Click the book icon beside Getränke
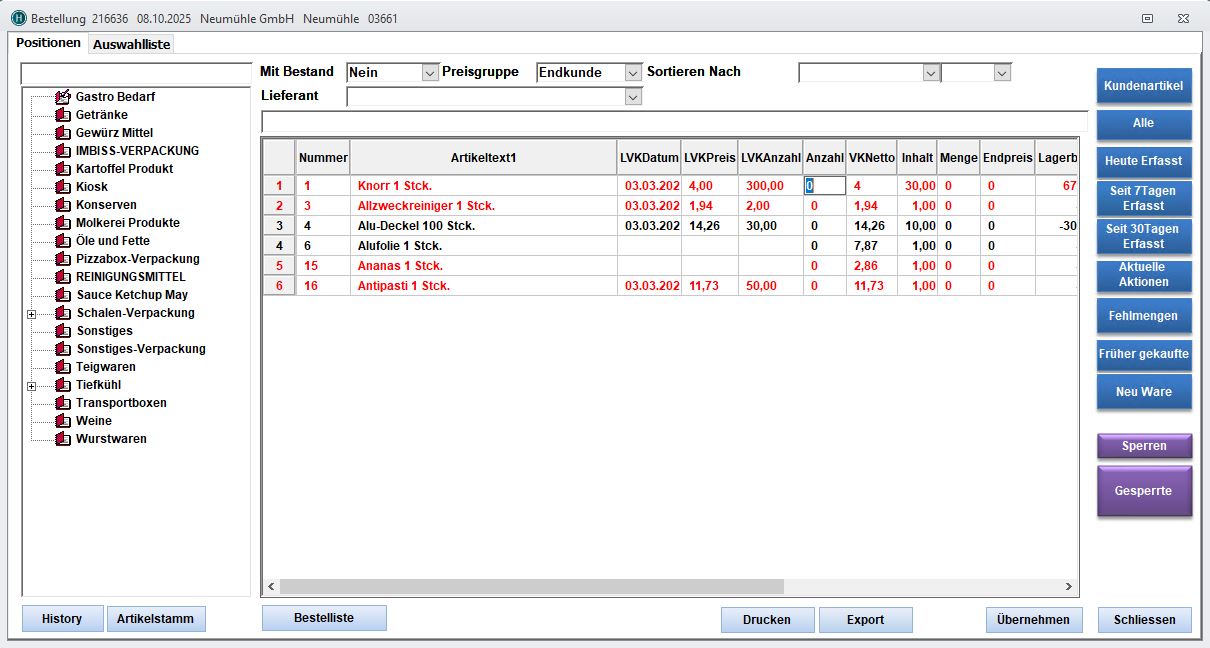This screenshot has height=648, width=1210. point(63,115)
